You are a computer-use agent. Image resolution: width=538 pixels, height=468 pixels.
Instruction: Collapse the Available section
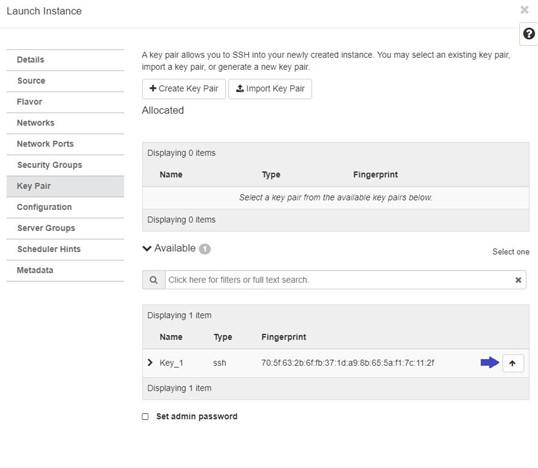point(147,248)
